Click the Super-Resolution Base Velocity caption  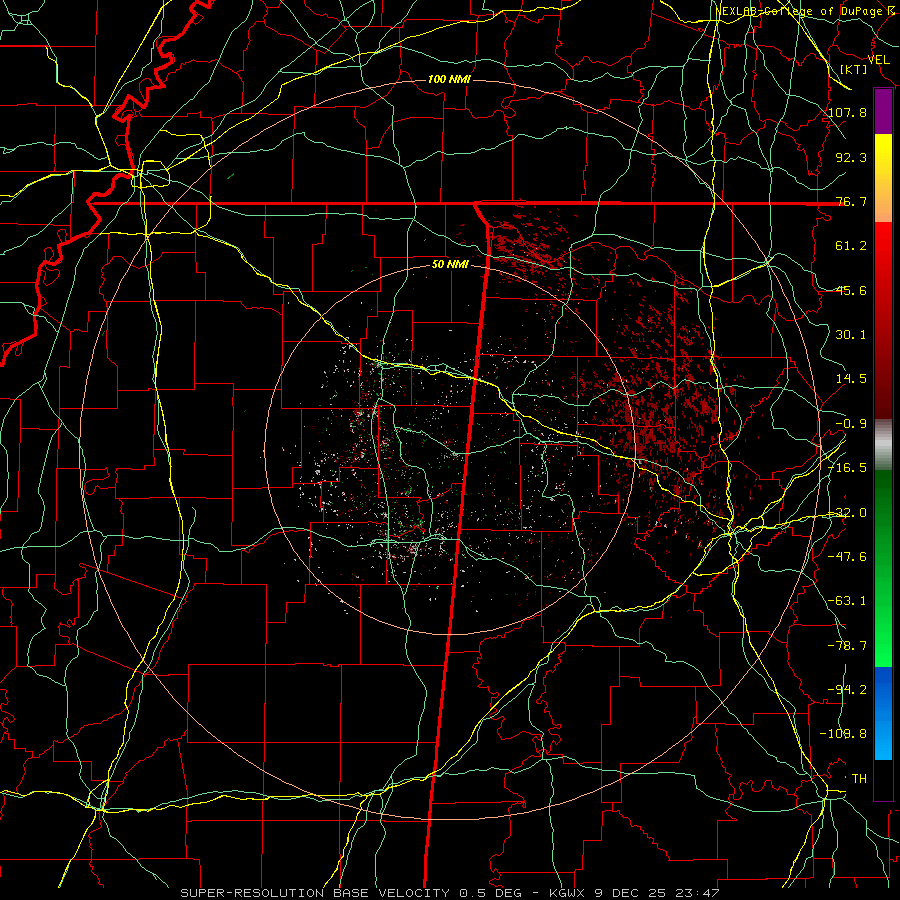point(449,893)
